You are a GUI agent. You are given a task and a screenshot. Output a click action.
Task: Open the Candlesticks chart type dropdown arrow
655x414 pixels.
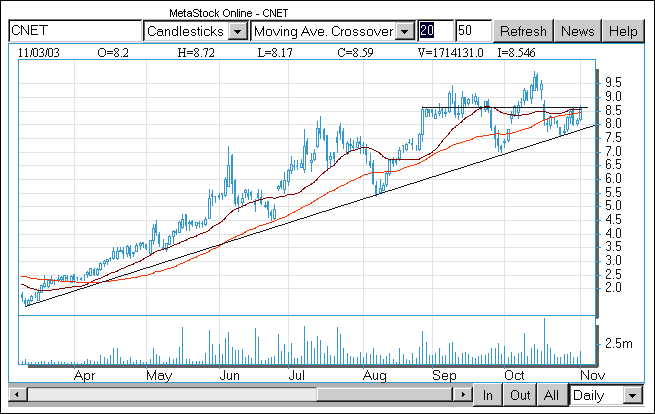pyautogui.click(x=238, y=31)
